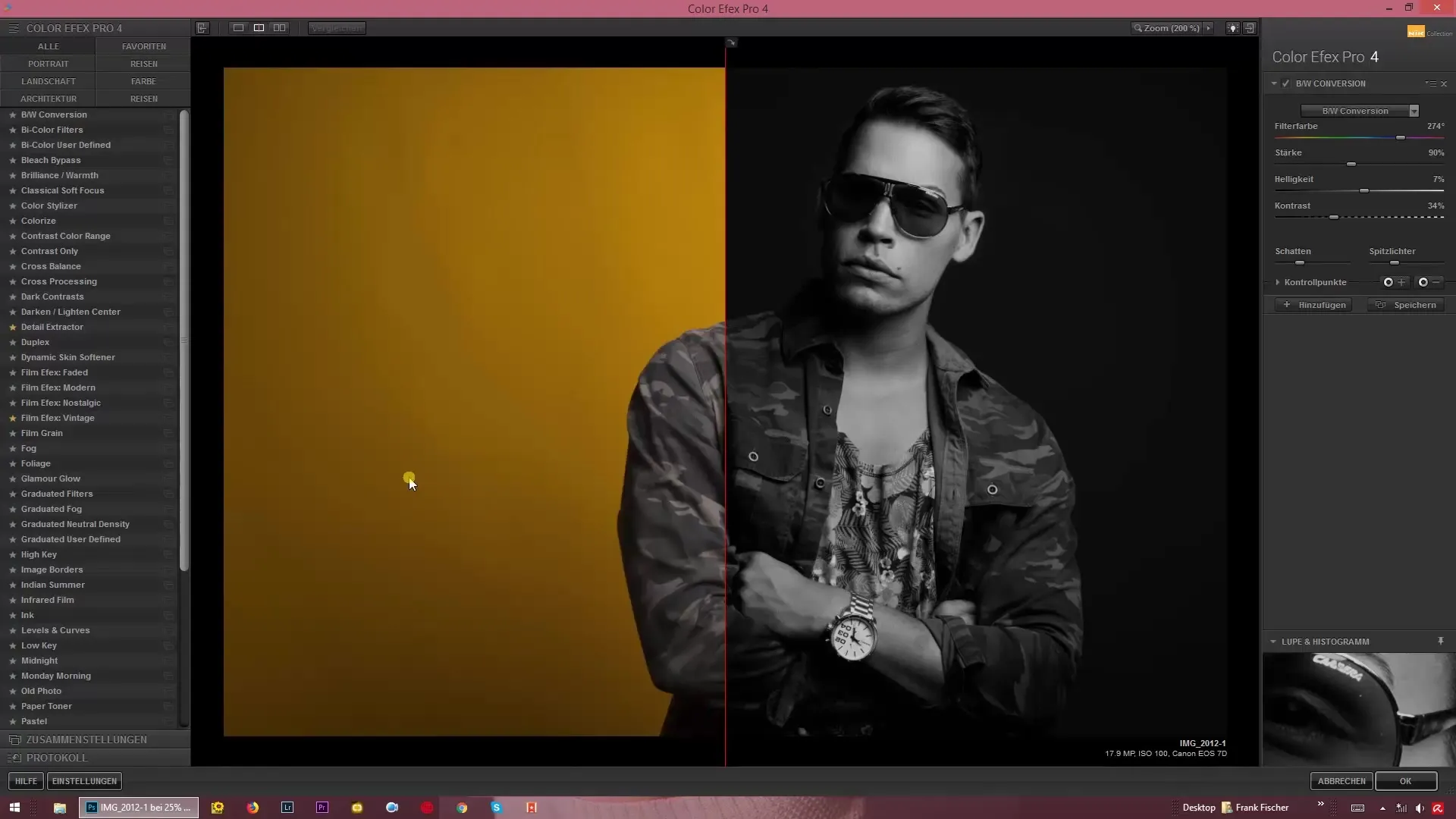The height and width of the screenshot is (819, 1456).
Task: Open IMG_2012-1 Photoshop taskbar window
Action: click(139, 808)
